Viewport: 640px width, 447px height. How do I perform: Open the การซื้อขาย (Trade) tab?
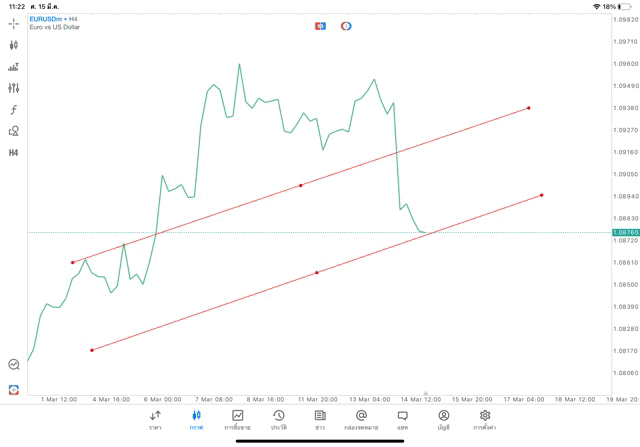click(x=237, y=420)
